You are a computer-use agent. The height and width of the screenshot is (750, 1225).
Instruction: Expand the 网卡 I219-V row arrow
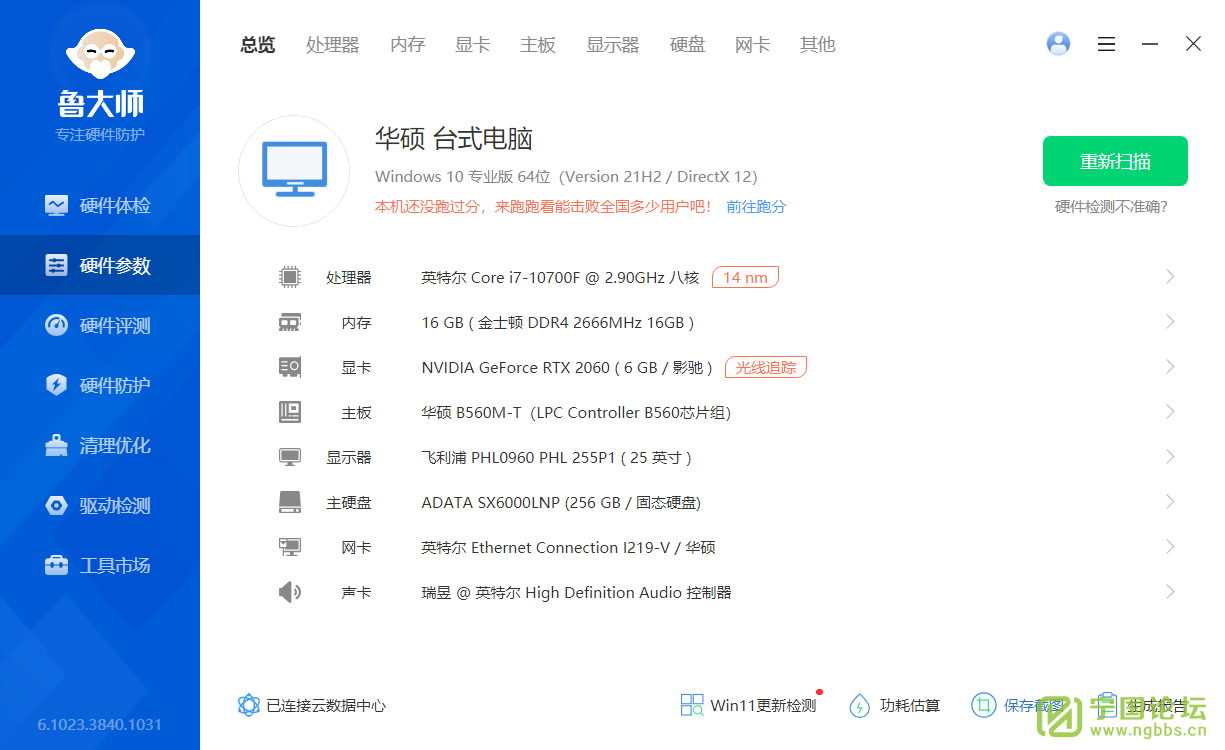(1170, 547)
